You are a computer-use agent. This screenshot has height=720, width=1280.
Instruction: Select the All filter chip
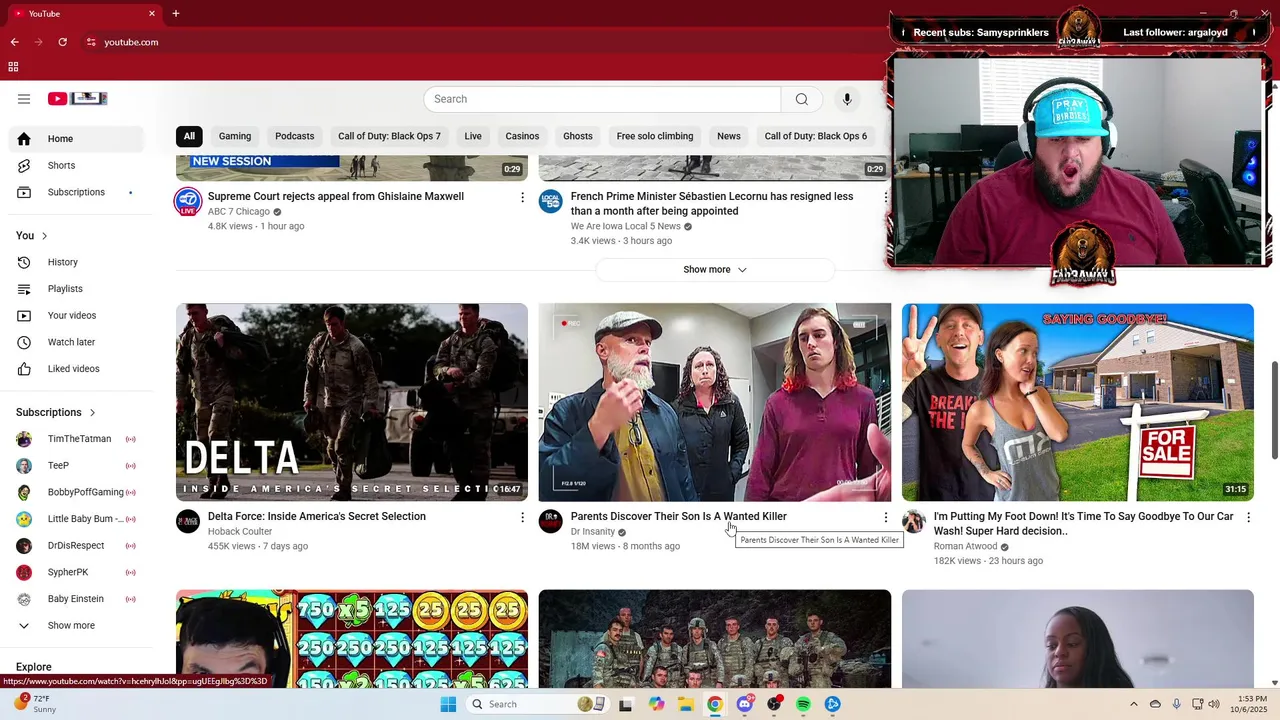coord(189,136)
